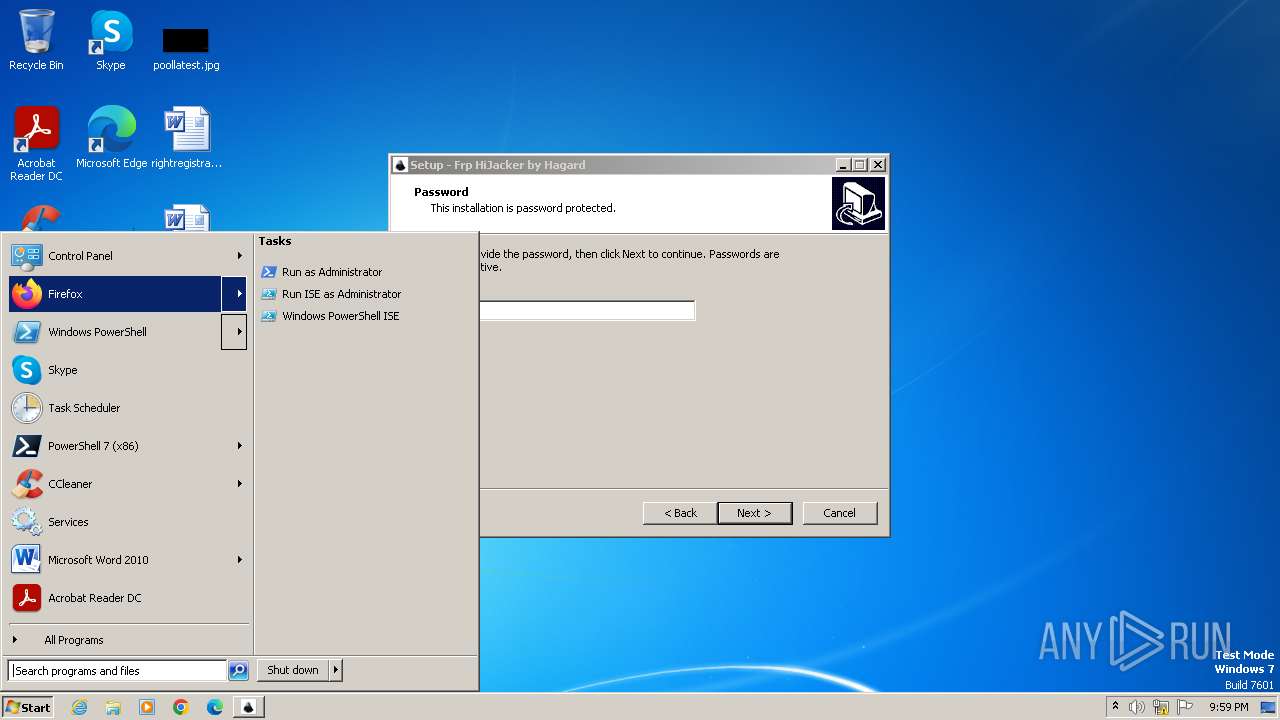
Task: Click the Back button in Setup
Action: click(680, 513)
